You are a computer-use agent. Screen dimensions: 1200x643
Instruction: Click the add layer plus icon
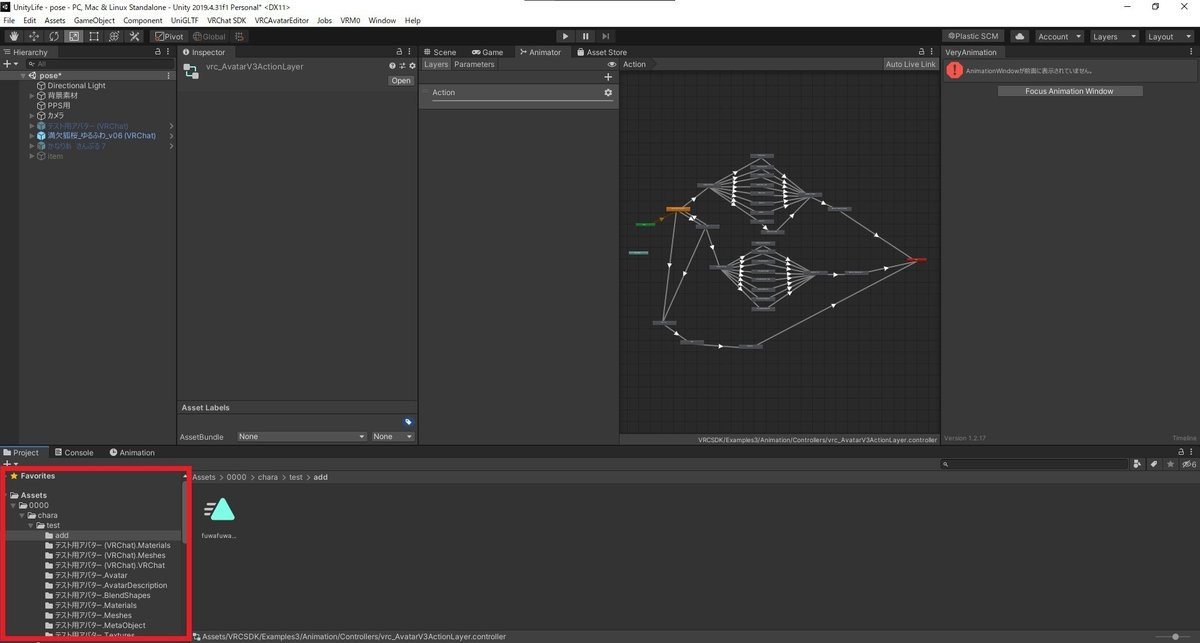(608, 77)
